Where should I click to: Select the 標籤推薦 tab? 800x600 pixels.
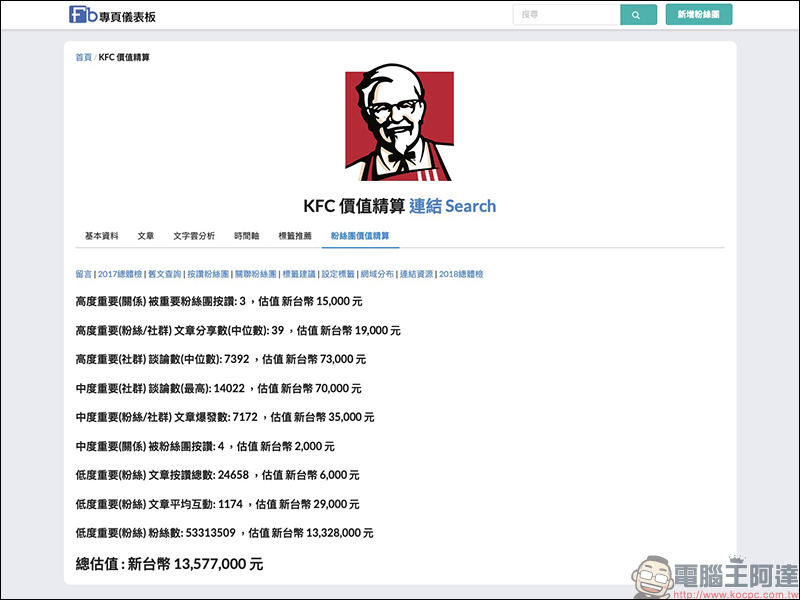(x=295, y=236)
